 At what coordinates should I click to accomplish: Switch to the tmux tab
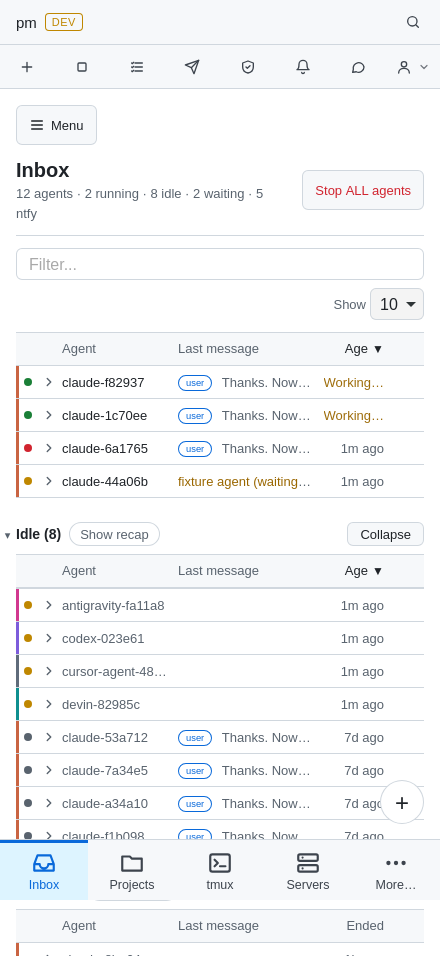220,871
